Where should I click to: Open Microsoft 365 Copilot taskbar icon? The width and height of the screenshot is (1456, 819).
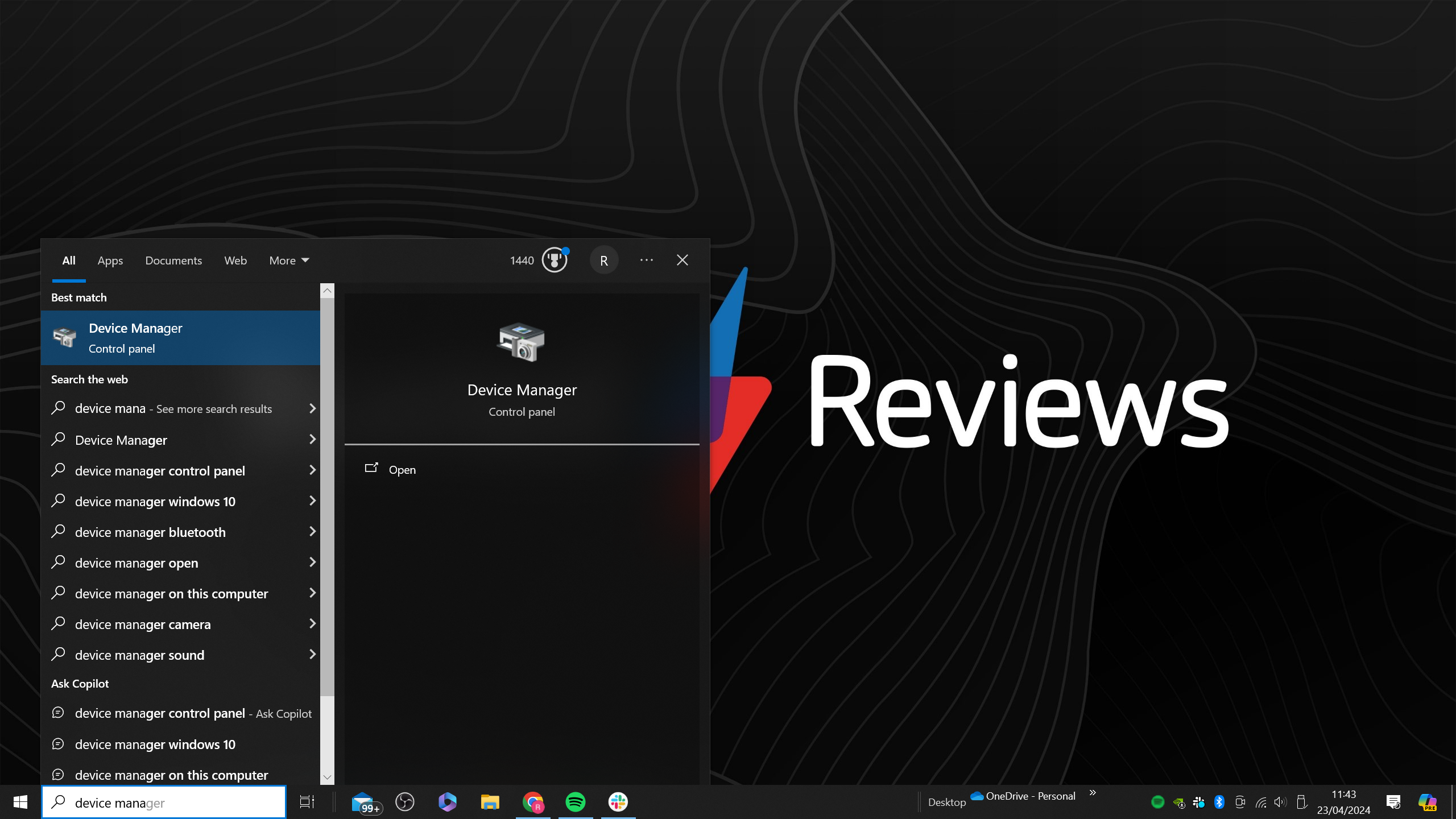(x=447, y=802)
